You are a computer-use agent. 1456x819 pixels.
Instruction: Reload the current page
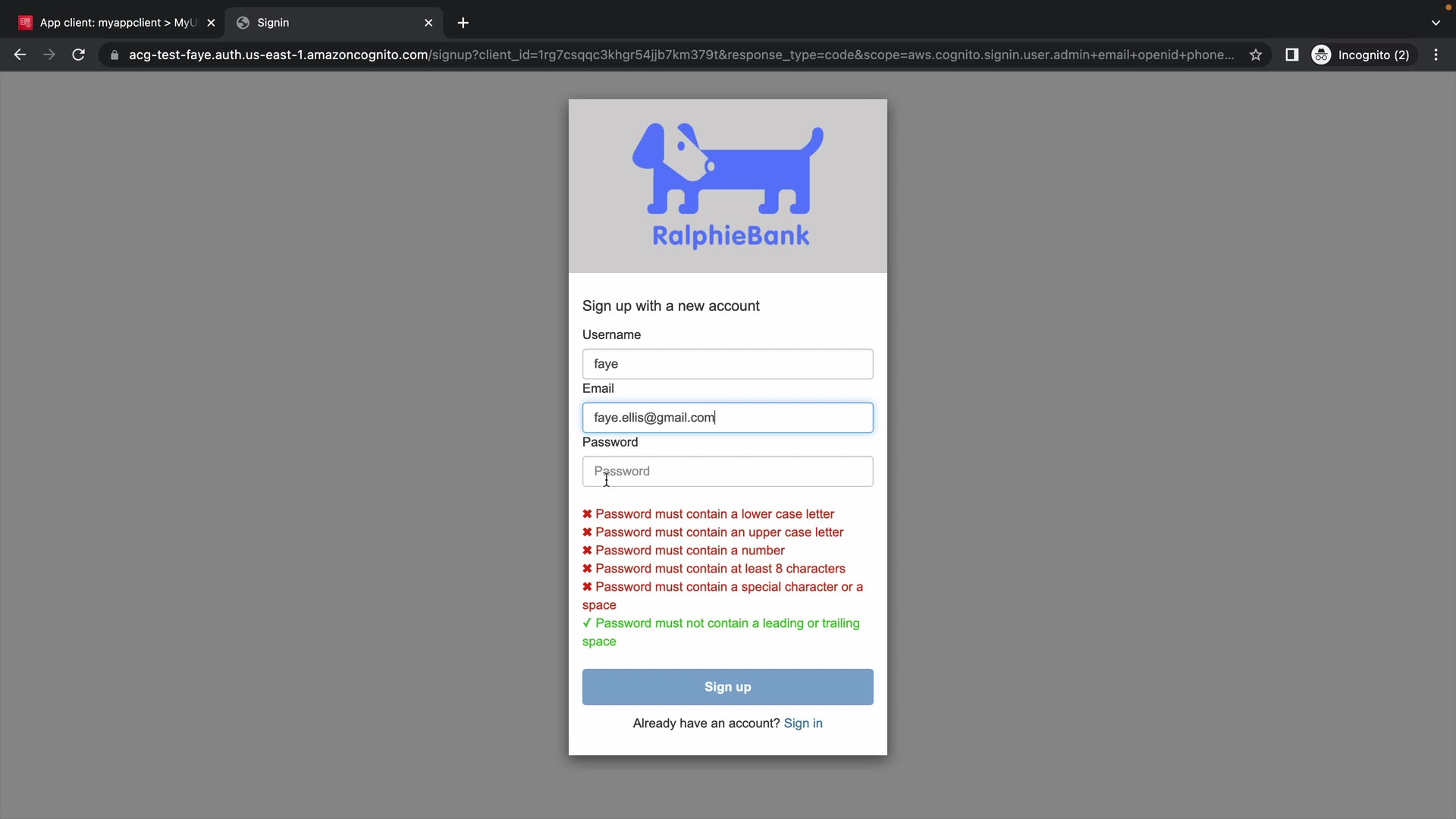click(78, 55)
